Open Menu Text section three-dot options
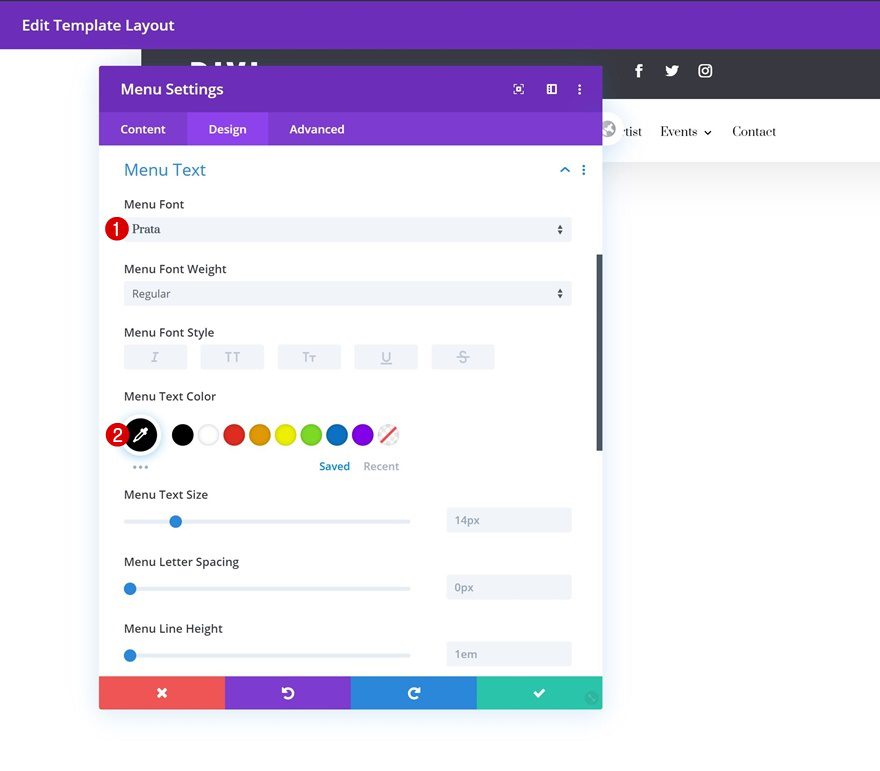 [584, 169]
